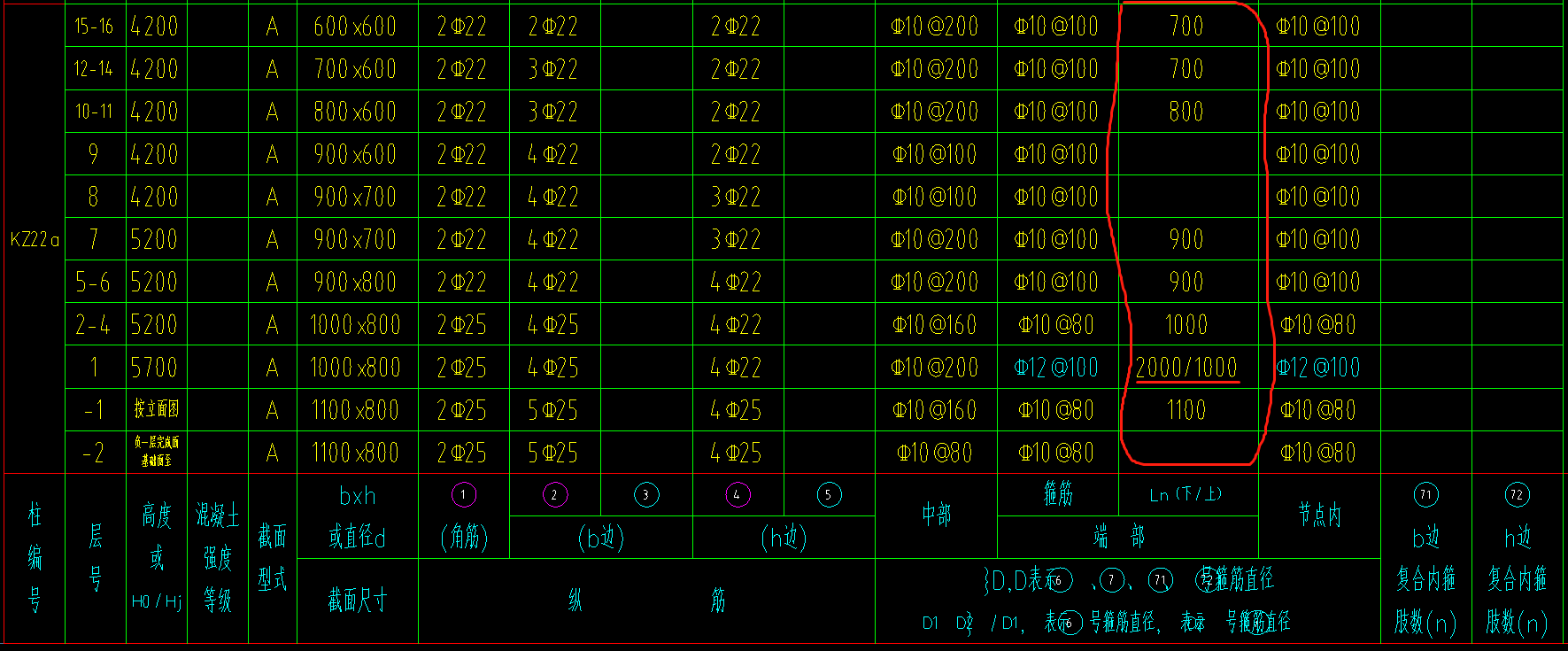Click height 5200 in floor 7 row

(154, 239)
